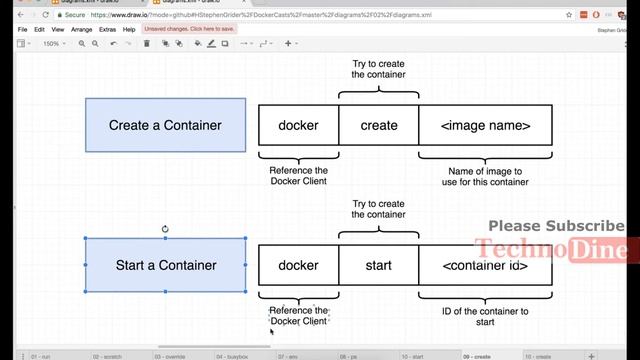This screenshot has height=360, width=640.
Task: Click the redo arrow icon
Action: click(128, 43)
